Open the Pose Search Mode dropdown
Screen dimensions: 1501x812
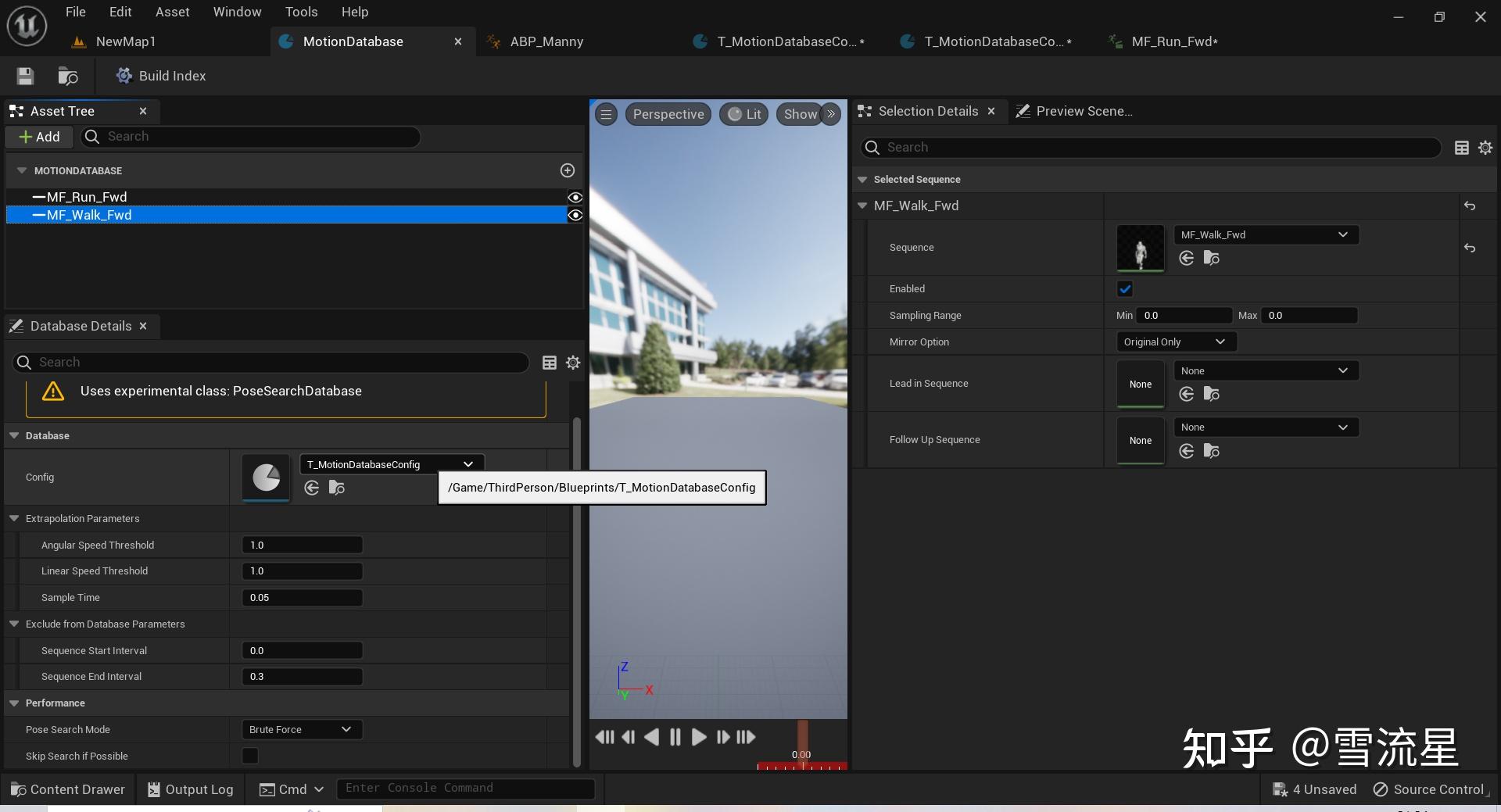pyautogui.click(x=301, y=729)
